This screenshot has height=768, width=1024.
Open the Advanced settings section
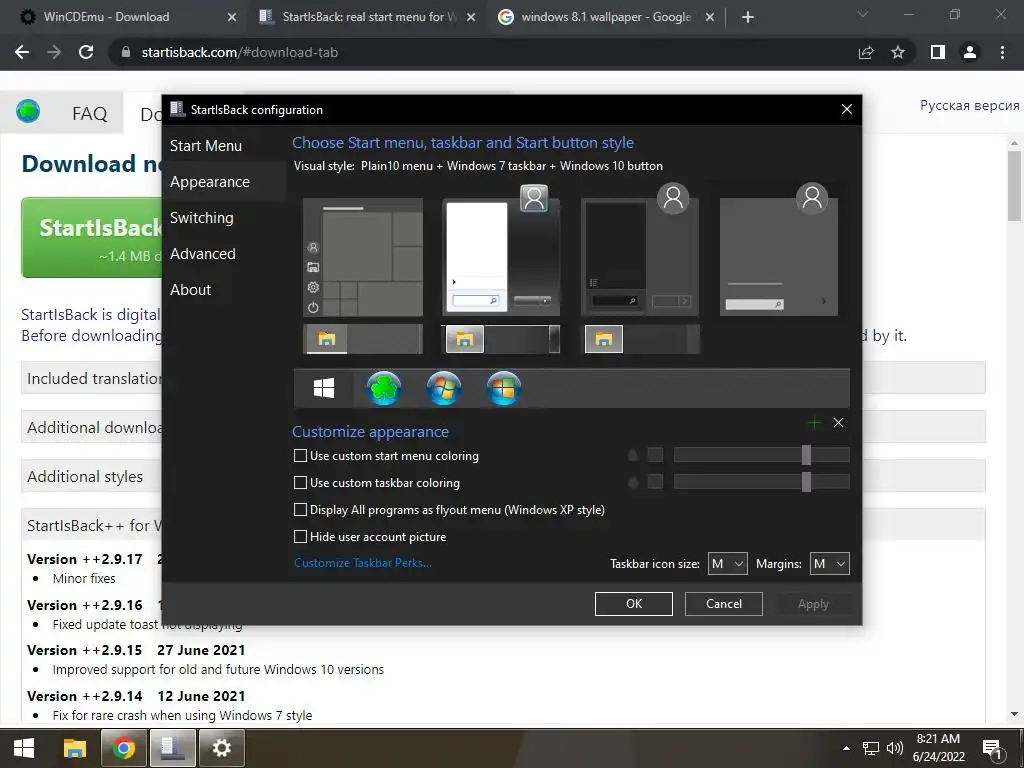click(x=202, y=253)
